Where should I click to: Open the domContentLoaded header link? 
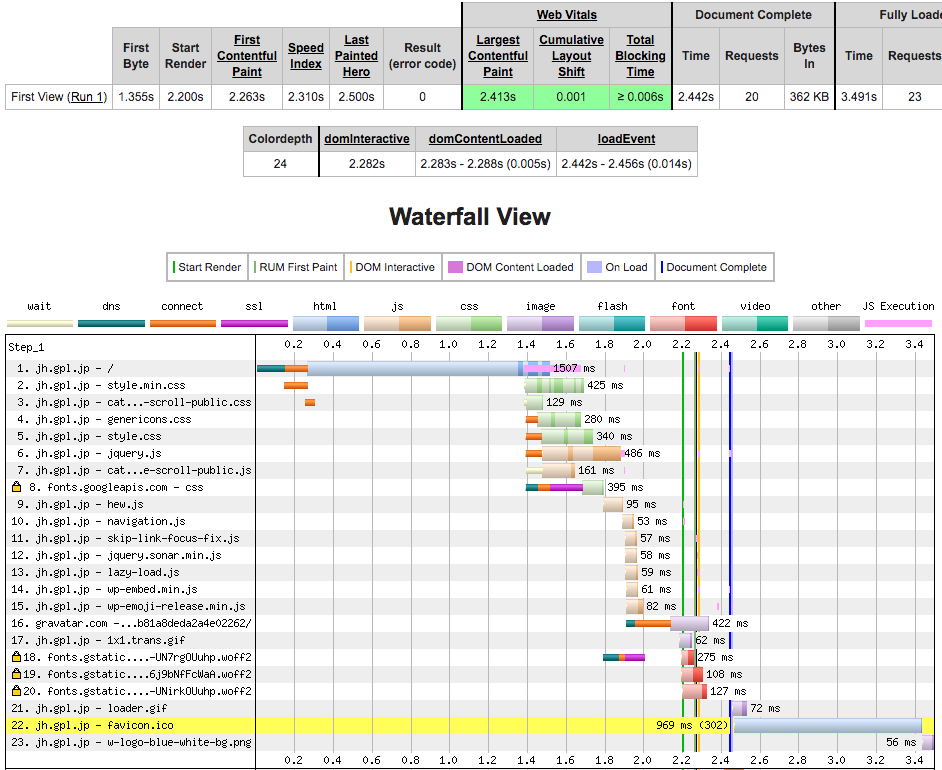[485, 139]
